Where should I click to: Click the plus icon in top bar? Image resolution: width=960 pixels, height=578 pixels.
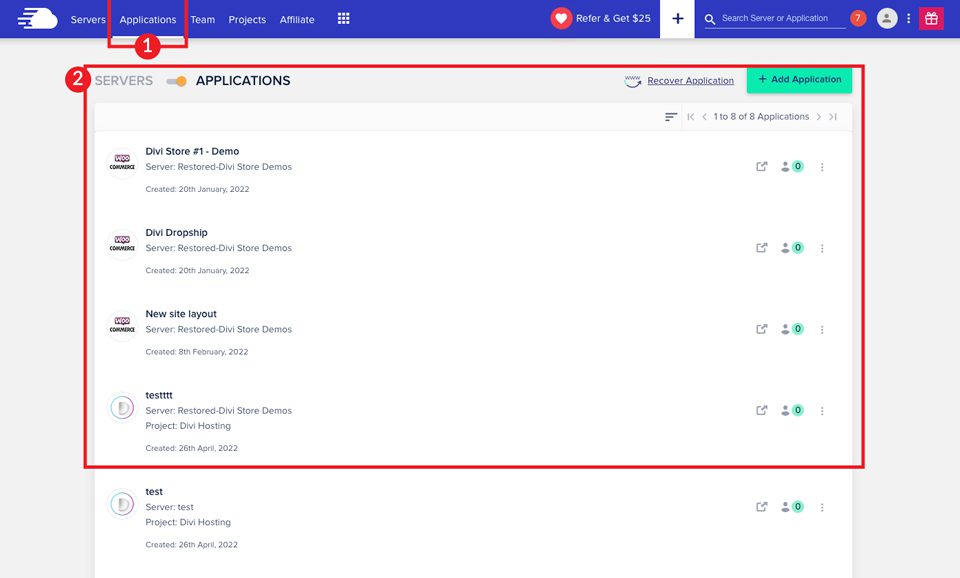tap(677, 19)
